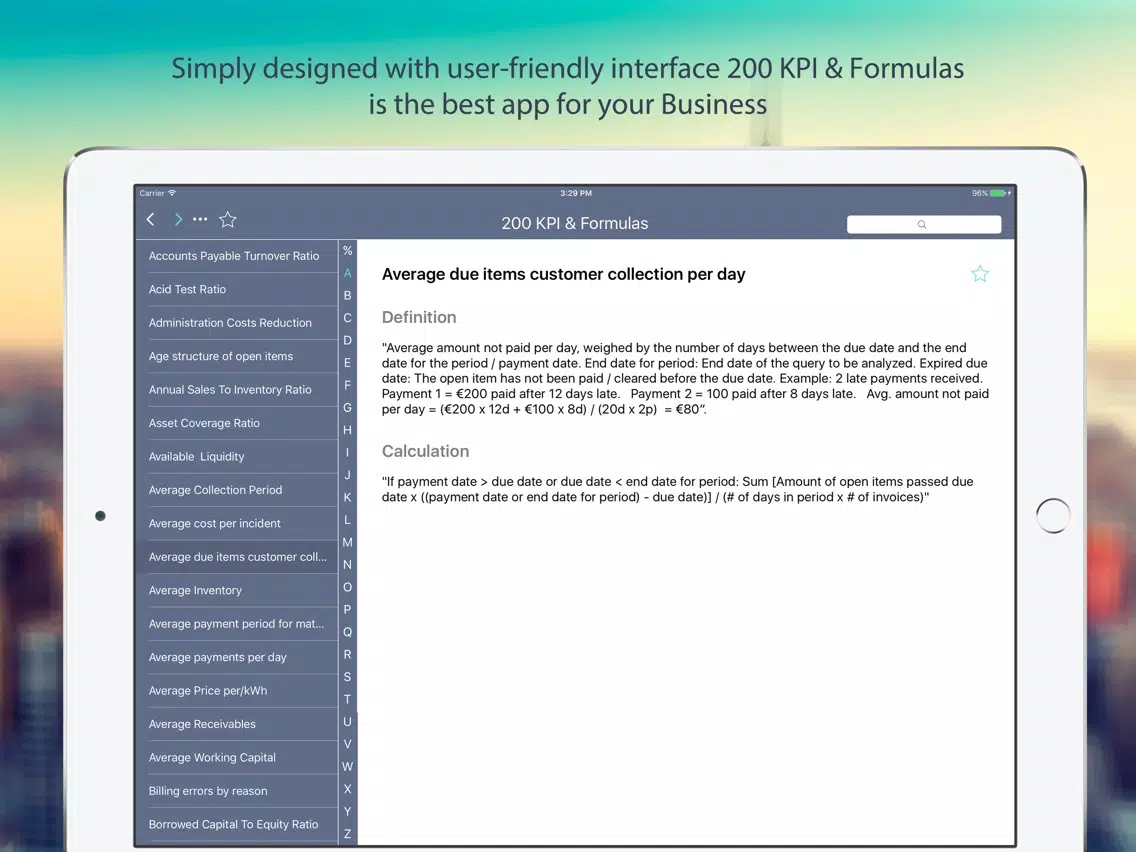Click the search field
1136x852 pixels.
coord(924,225)
